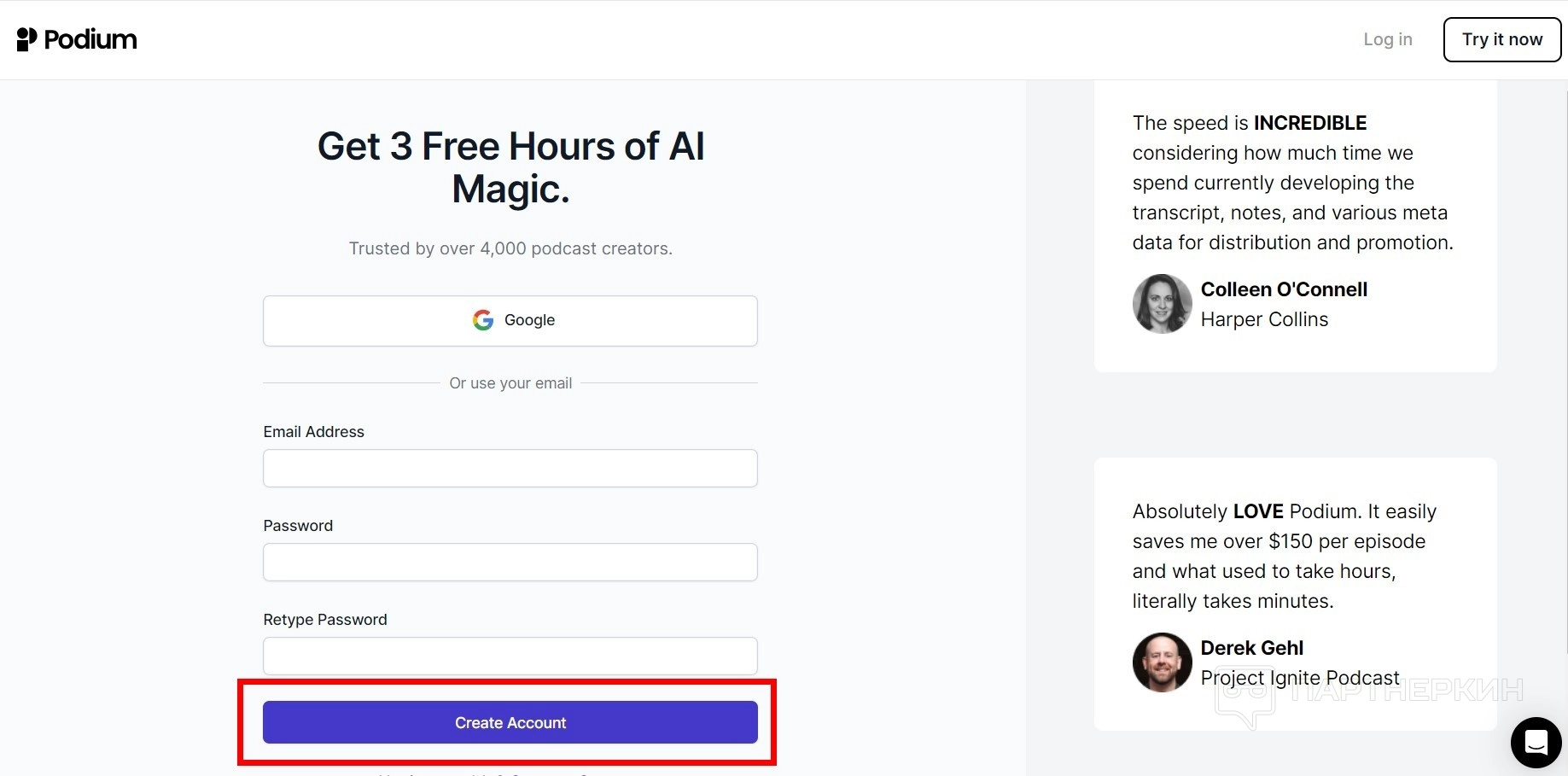Click the Podium wordmark text
This screenshot has width=1568, height=776.
point(90,39)
